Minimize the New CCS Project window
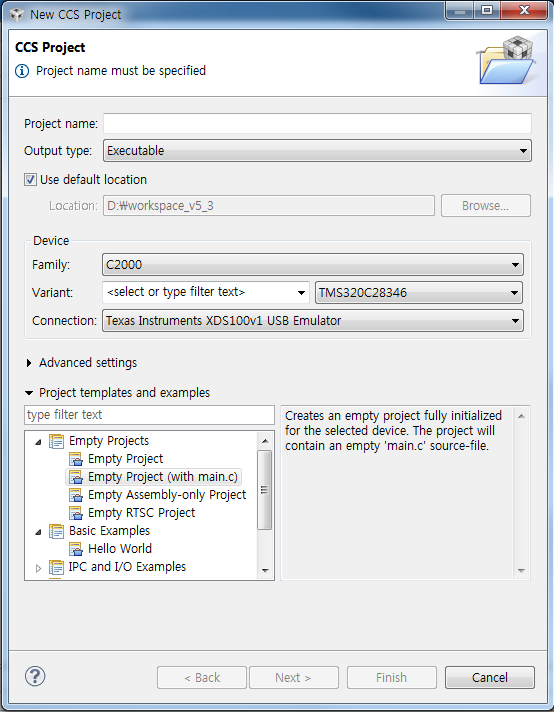This screenshot has height=712, width=554. click(x=460, y=10)
